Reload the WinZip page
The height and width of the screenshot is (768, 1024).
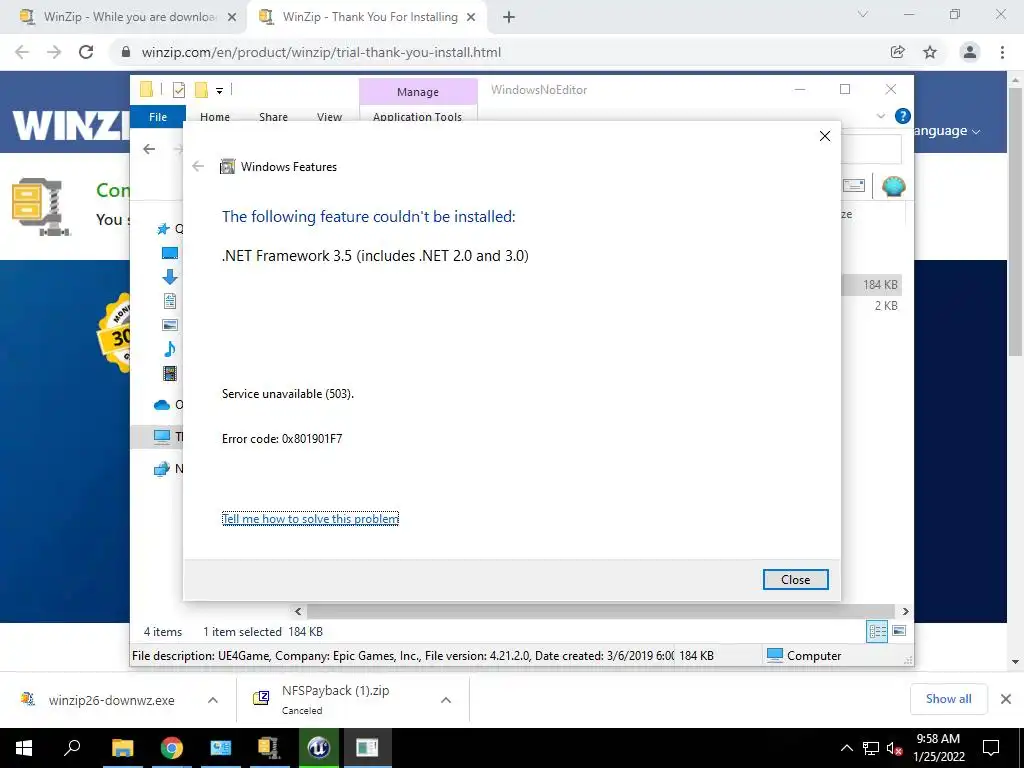86,52
